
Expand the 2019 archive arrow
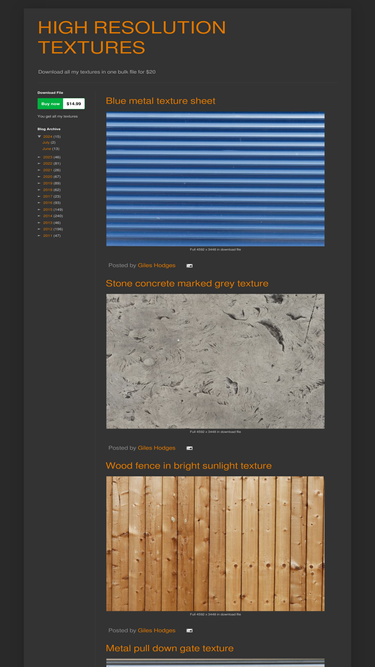40,183
